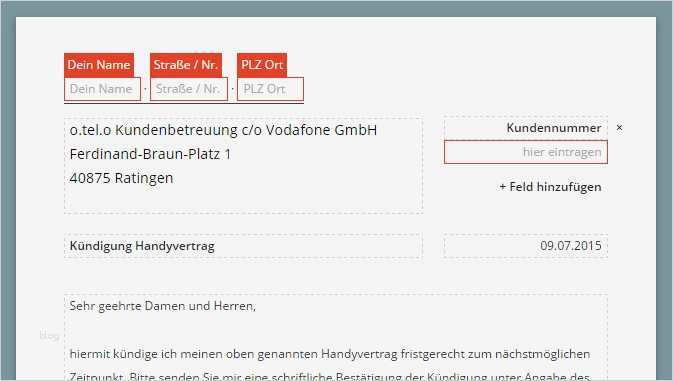Select the 'PLZ Ort' input field

pos(270,89)
